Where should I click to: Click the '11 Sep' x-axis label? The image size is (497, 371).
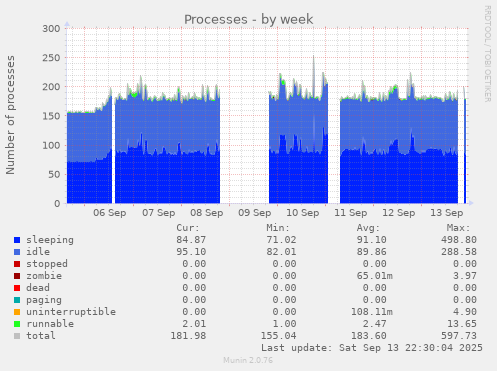tap(351, 213)
